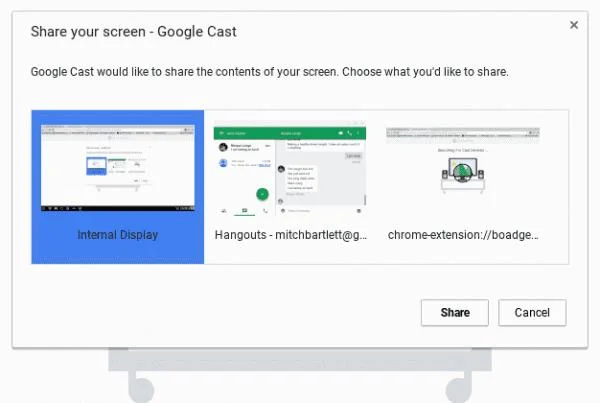This screenshot has height=403, width=600.
Task: Click green plus button in Hangouts preview
Action: [x=262, y=194]
